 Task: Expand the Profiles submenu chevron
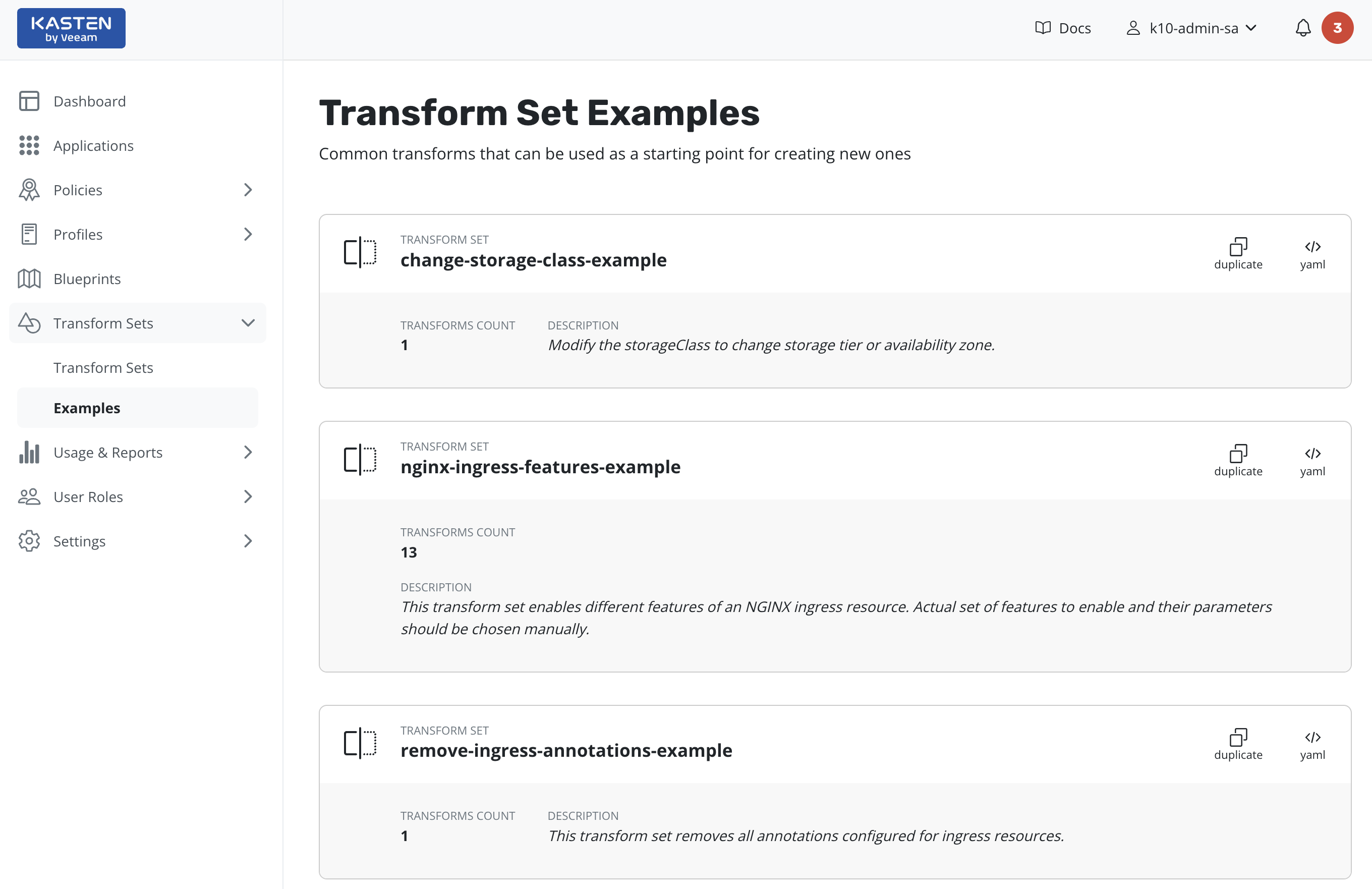tap(248, 235)
